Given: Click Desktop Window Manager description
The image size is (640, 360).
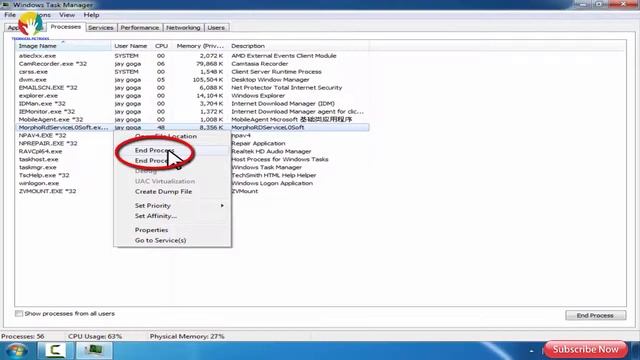Looking at the screenshot, I should pos(270,80).
